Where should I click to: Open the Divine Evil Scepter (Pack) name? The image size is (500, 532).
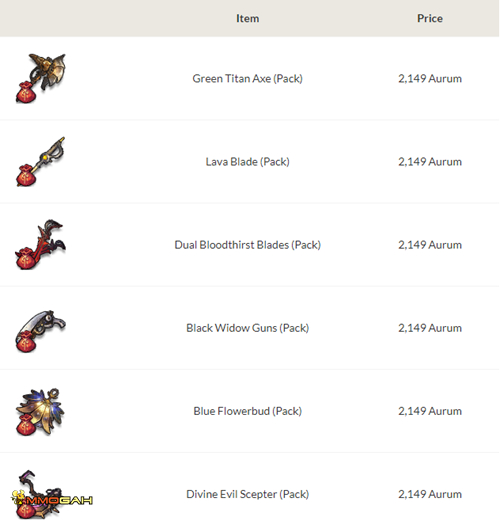click(x=248, y=494)
